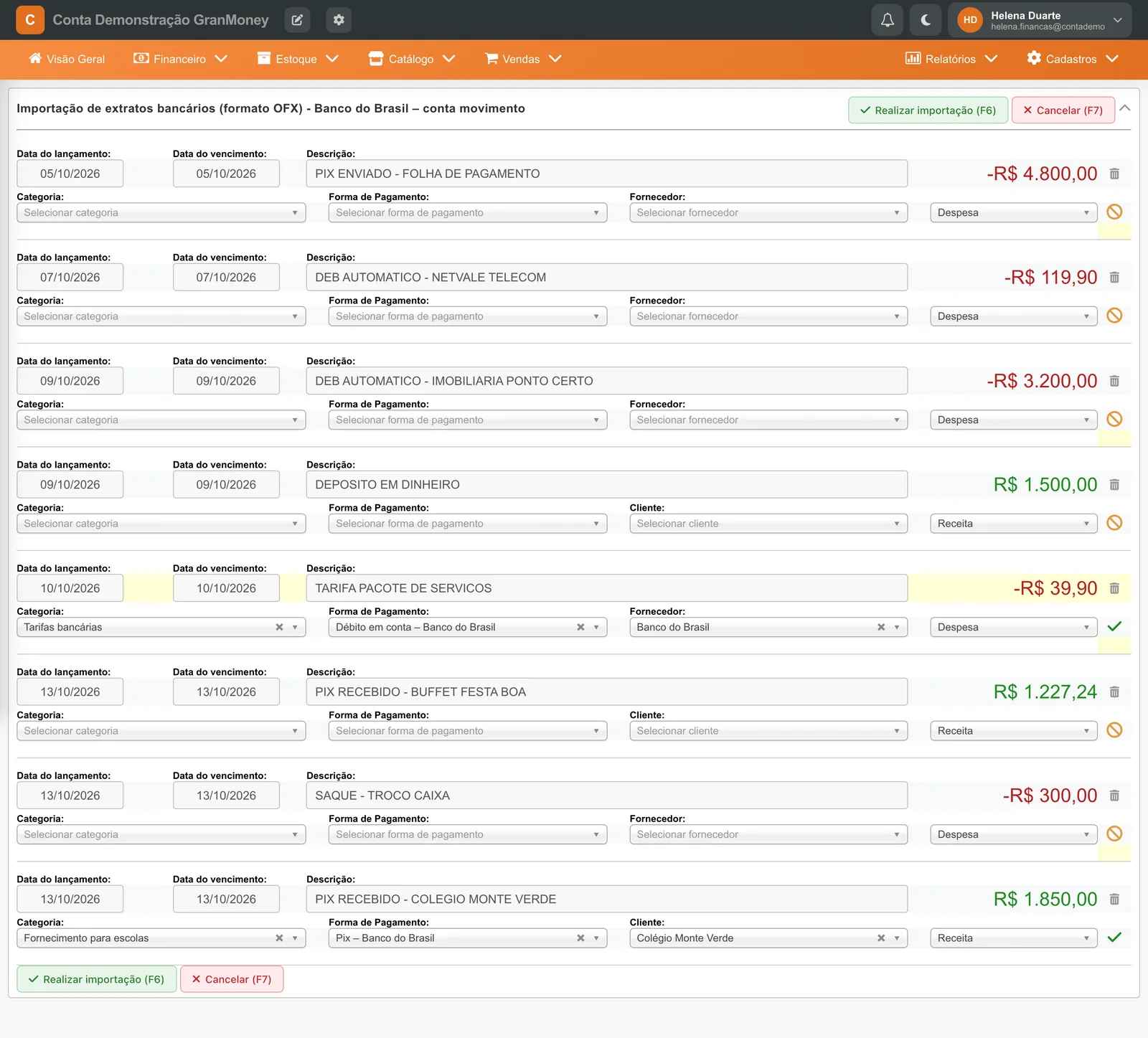Toggle ignore status for NETVALE TELECOM row
Image resolution: width=1148 pixels, height=1038 pixels.
point(1114,316)
